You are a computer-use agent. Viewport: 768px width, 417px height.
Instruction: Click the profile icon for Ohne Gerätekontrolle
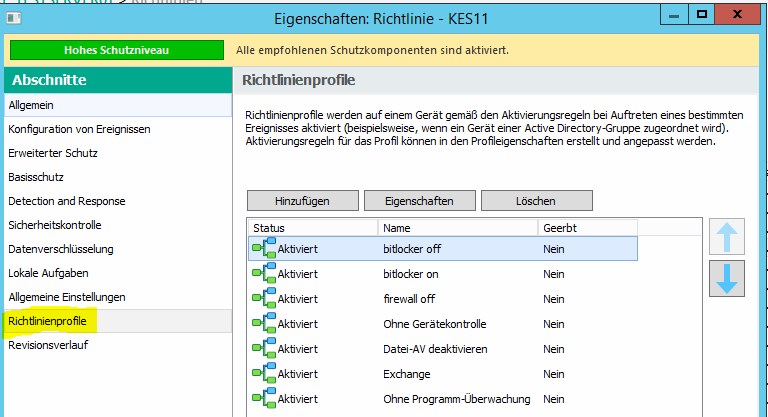point(264,323)
